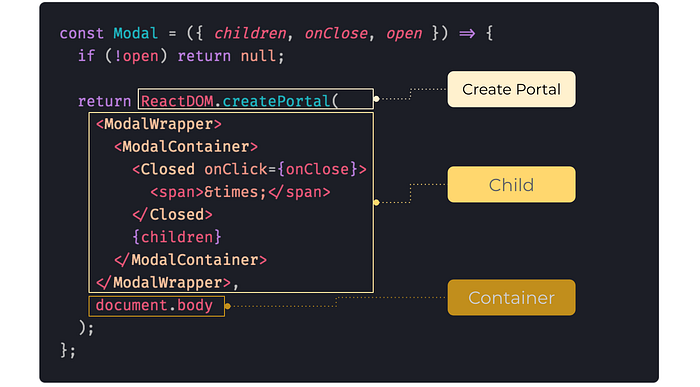
Task: Click the yellow connector dot beside Child block
Action: 376,202
